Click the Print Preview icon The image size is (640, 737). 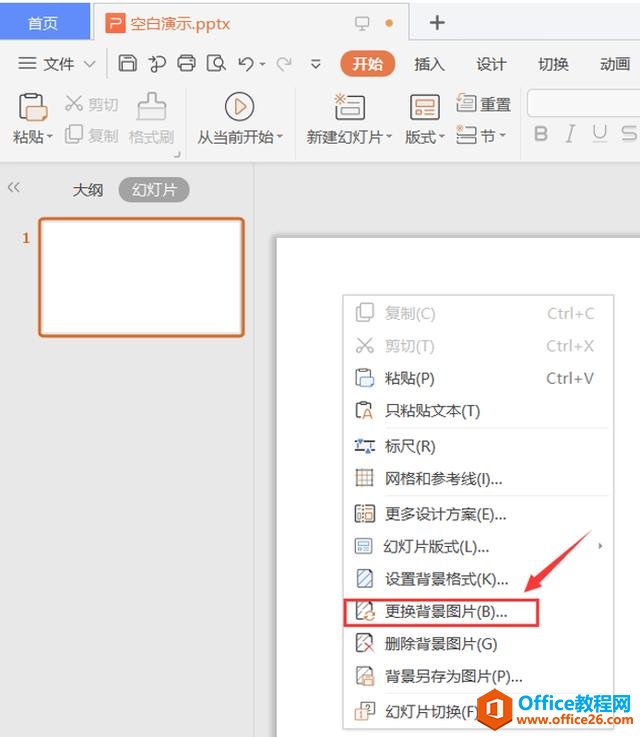pos(215,64)
